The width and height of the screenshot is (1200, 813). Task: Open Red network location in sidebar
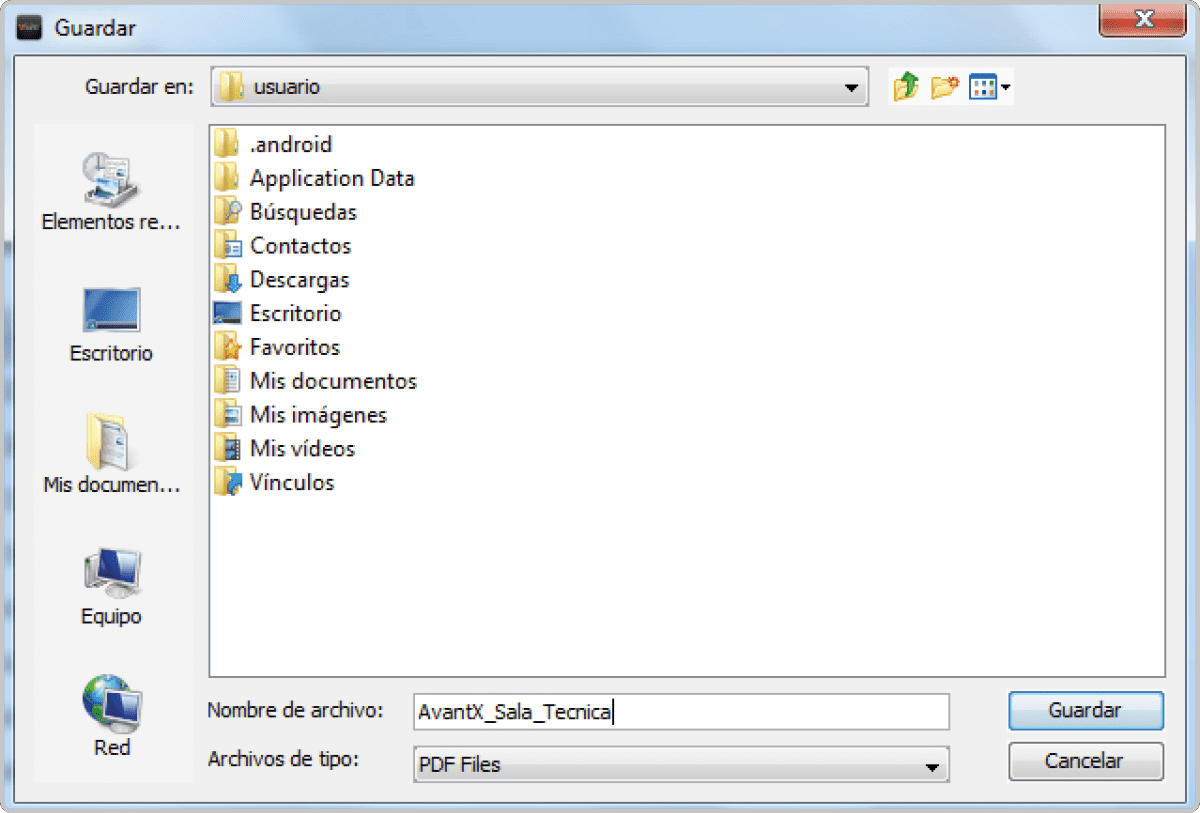111,716
